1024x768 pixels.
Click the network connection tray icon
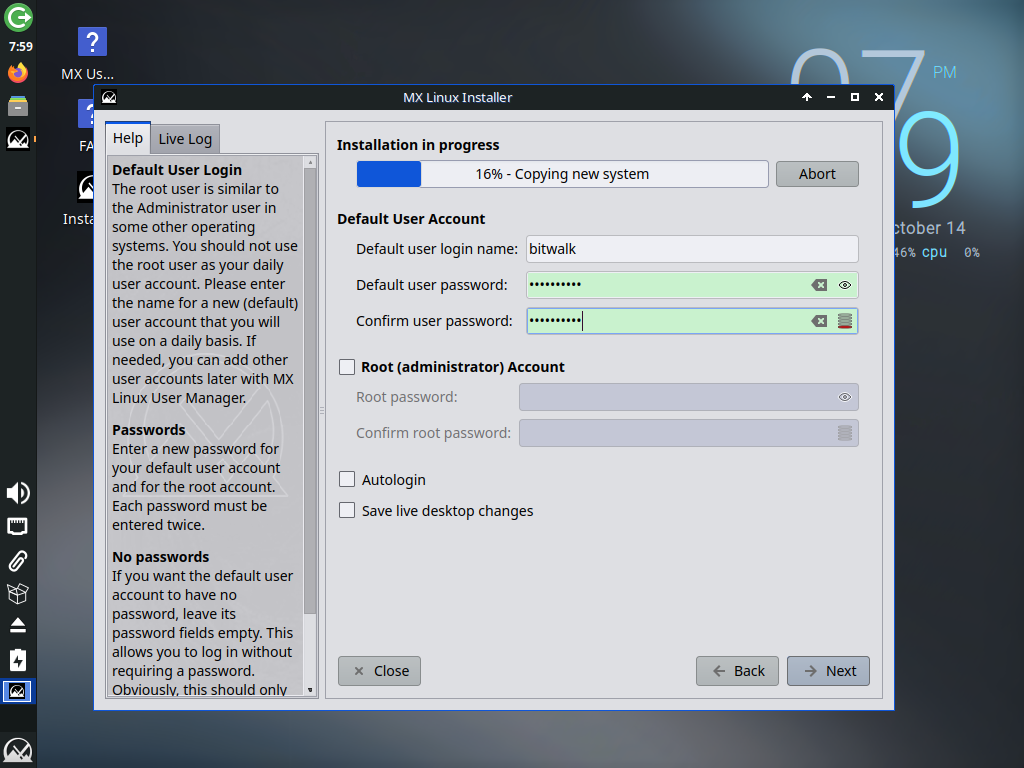coord(18,526)
